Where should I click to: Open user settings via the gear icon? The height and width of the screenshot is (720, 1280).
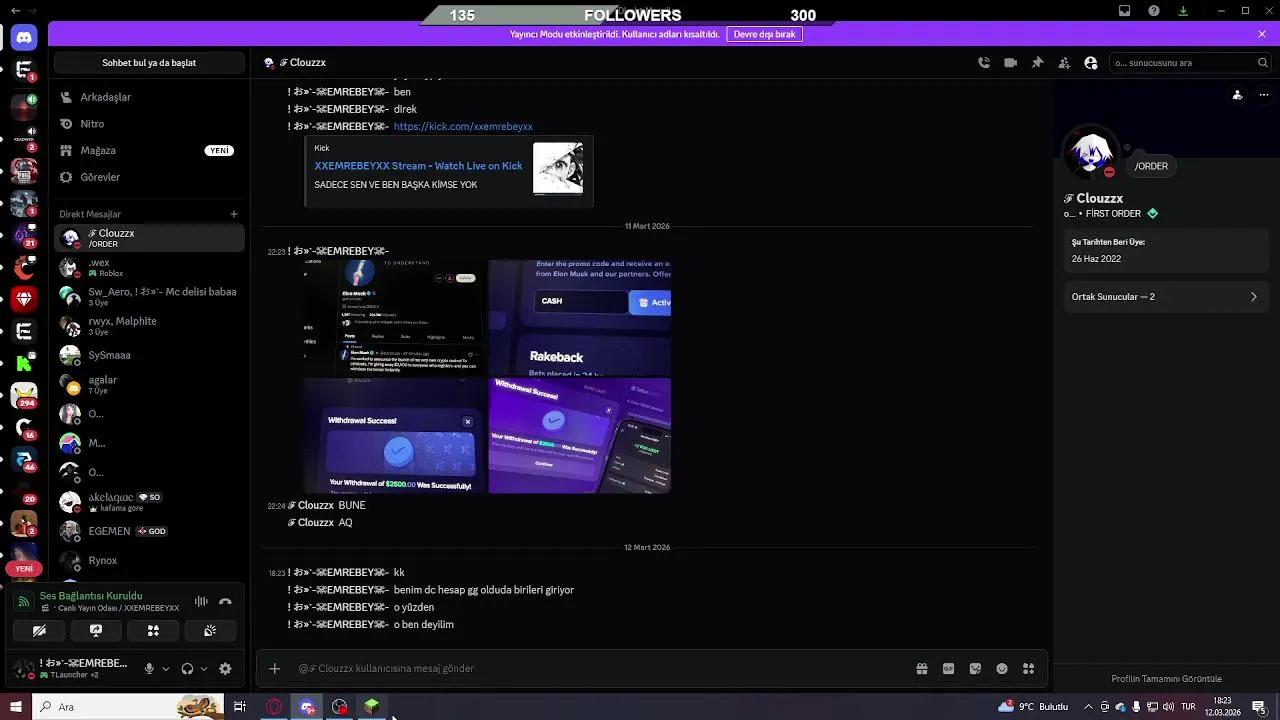pos(225,669)
